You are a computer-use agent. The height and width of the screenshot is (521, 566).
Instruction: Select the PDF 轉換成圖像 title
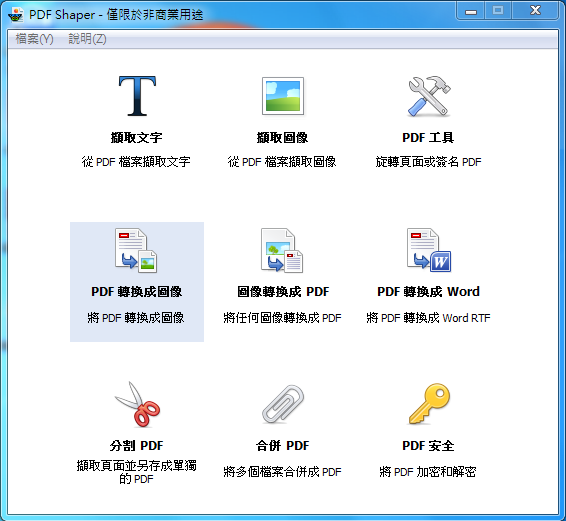(x=136, y=292)
